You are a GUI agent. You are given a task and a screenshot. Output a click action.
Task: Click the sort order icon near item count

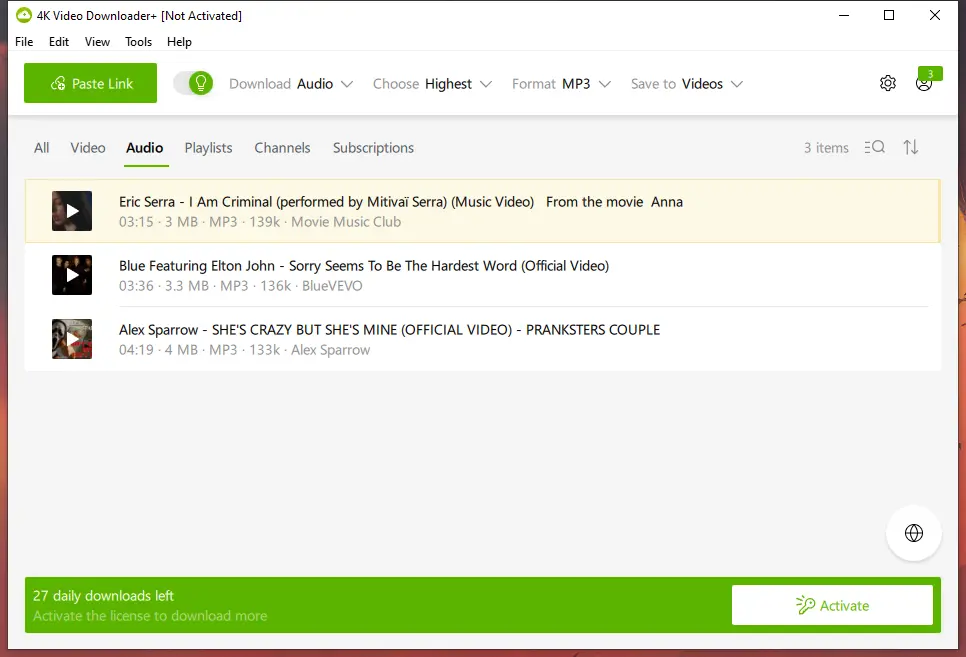click(x=910, y=147)
